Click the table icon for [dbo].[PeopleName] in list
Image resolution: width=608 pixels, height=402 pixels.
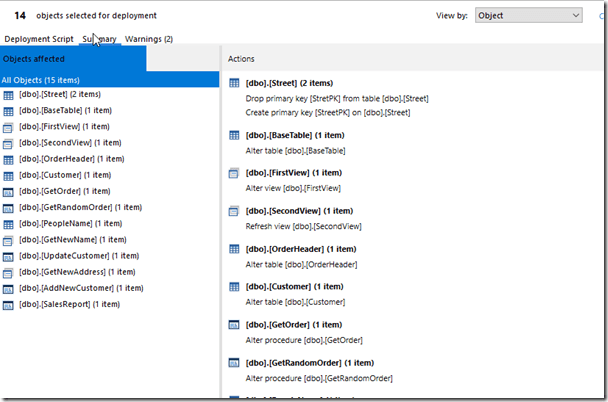9,224
